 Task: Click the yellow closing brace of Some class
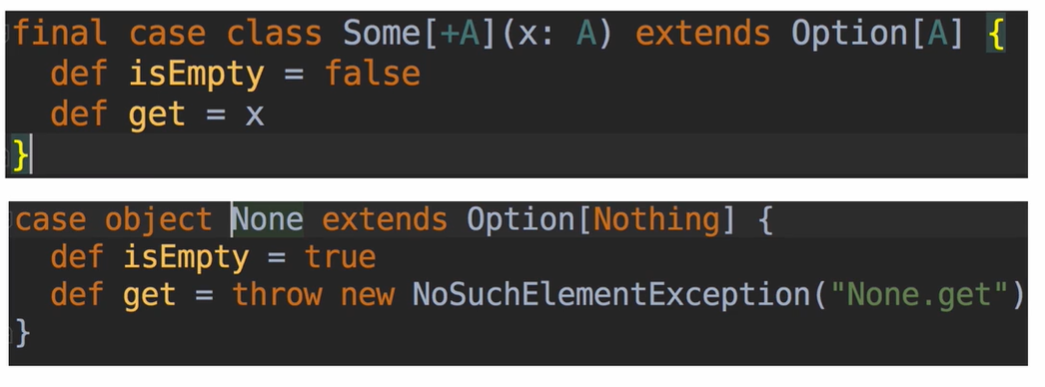21,155
